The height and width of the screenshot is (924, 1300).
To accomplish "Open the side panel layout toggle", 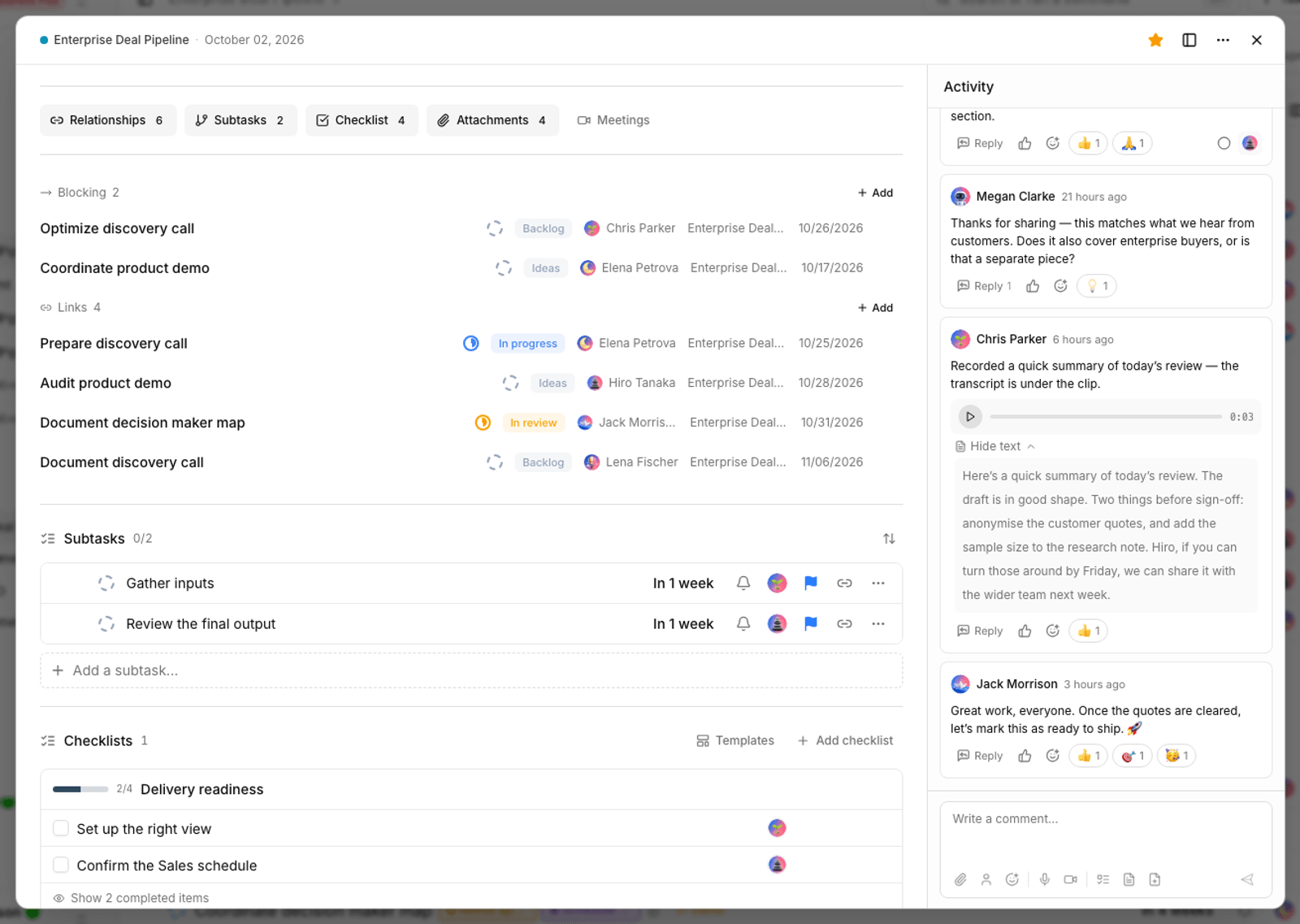I will point(1189,40).
